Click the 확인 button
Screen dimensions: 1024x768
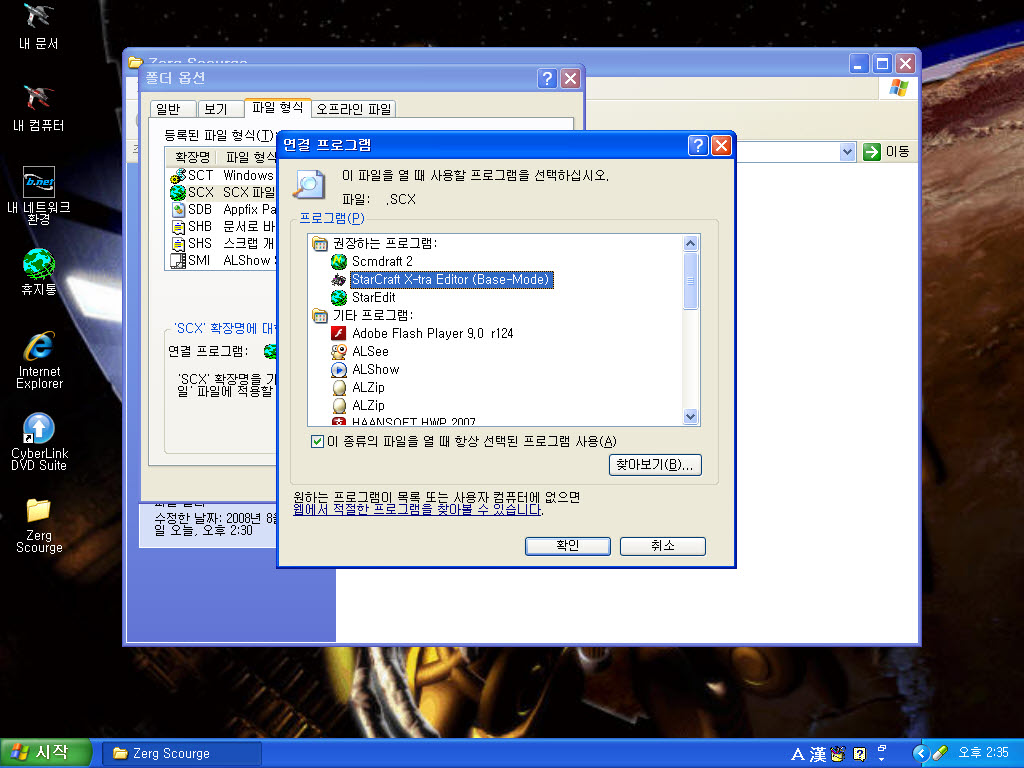pos(568,546)
